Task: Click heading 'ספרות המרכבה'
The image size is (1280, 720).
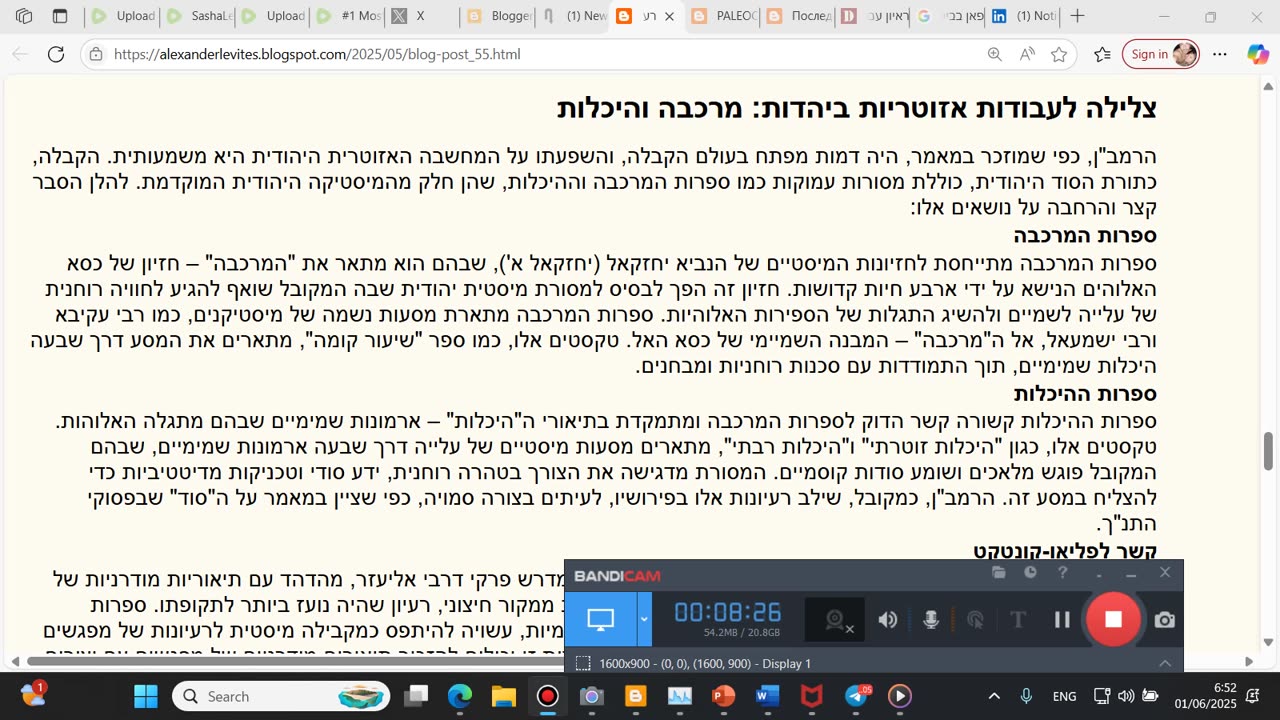Action: 1085,236
